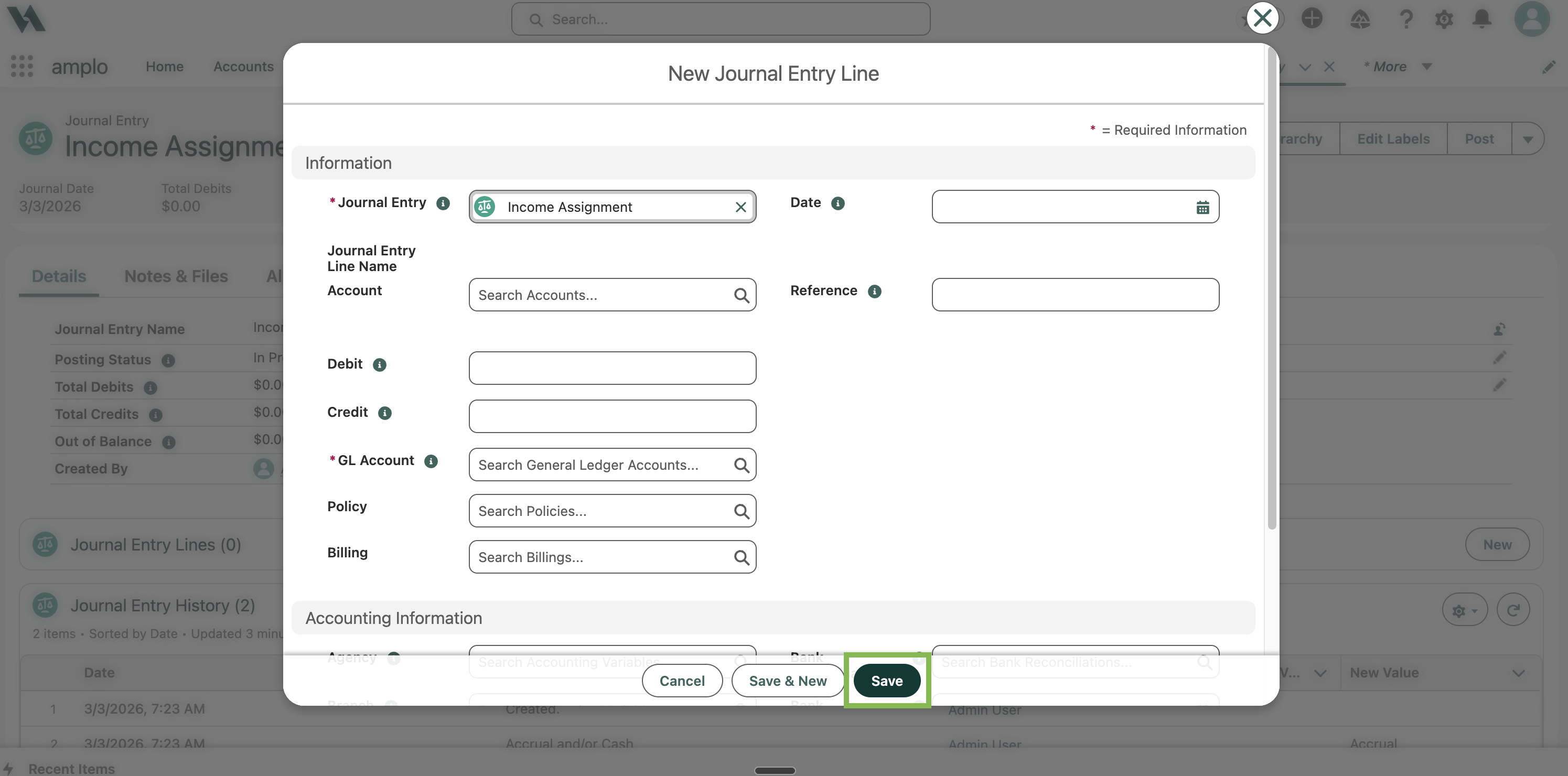Focus the Date input field
This screenshot has height=776, width=1568.
coord(1075,207)
